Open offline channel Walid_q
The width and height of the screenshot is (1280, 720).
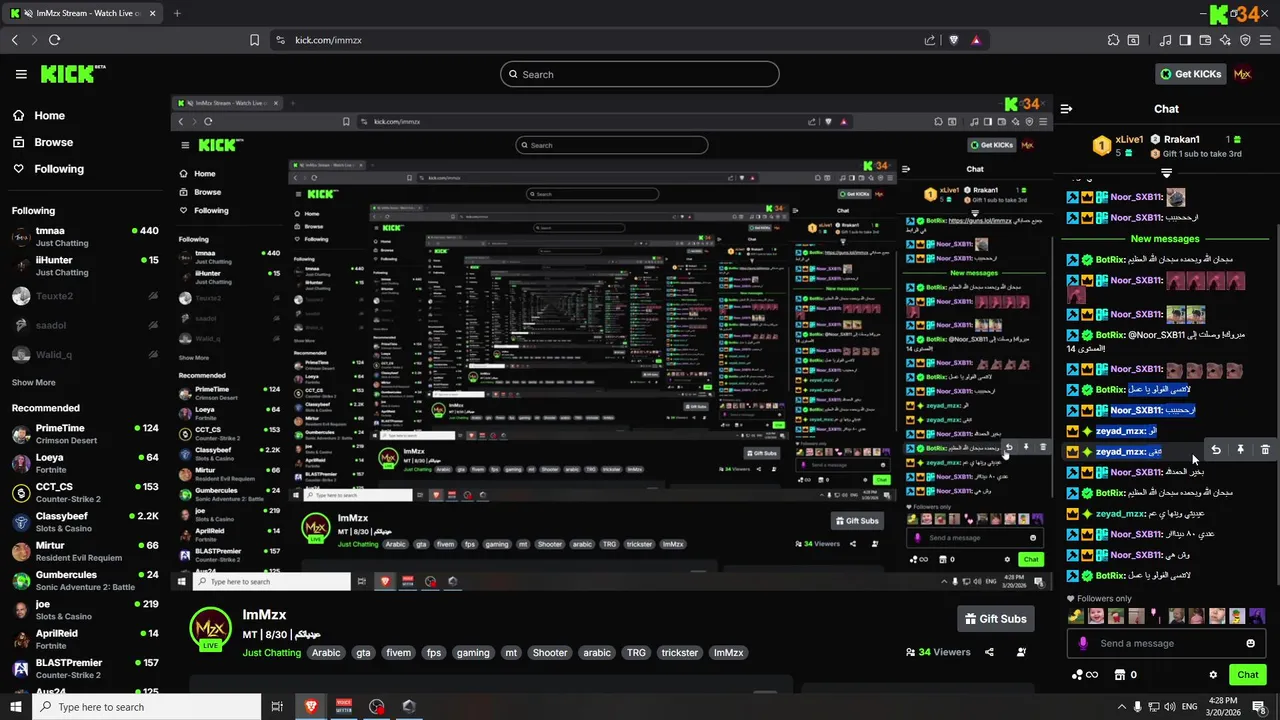pos(85,354)
